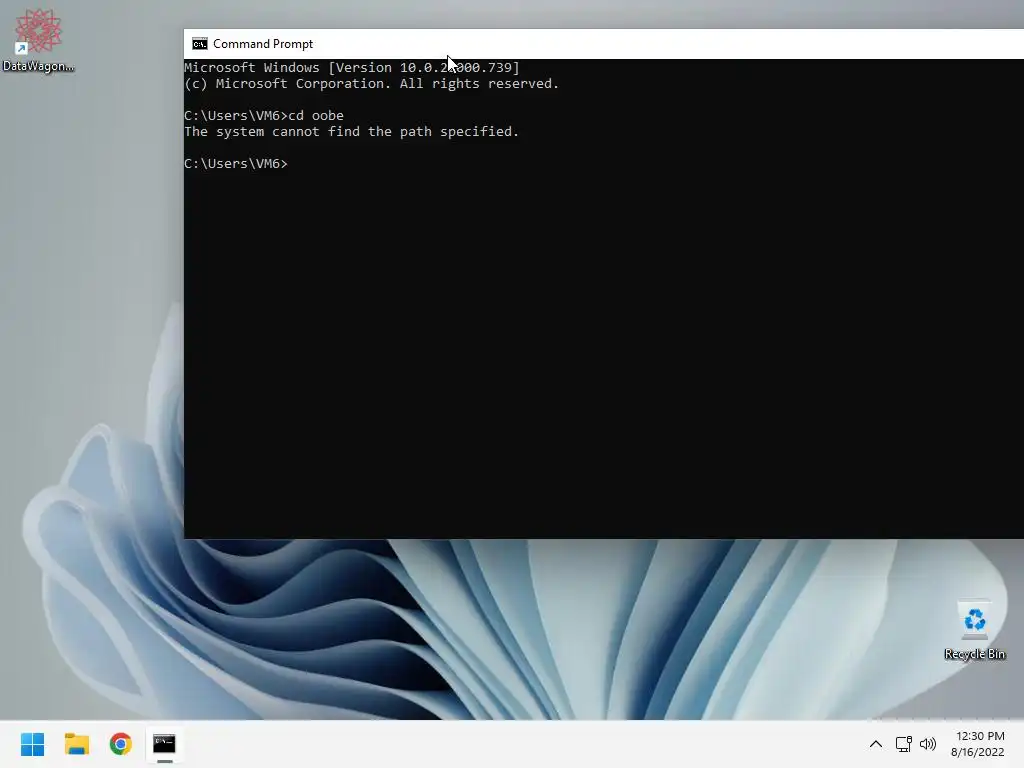
Task: Open network status tray icon
Action: tap(903, 744)
